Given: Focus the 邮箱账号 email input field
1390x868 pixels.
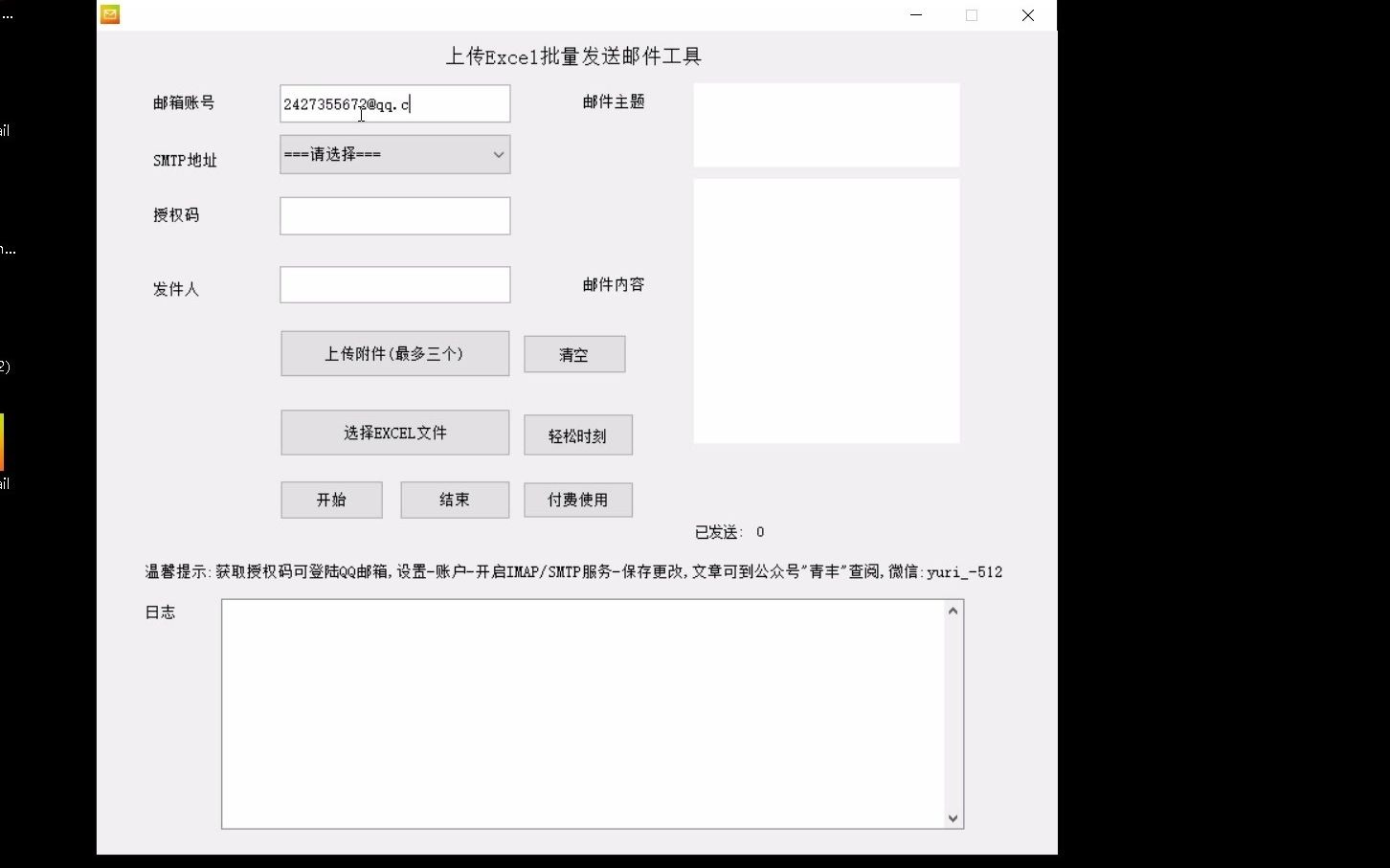Looking at the screenshot, I should click(394, 103).
